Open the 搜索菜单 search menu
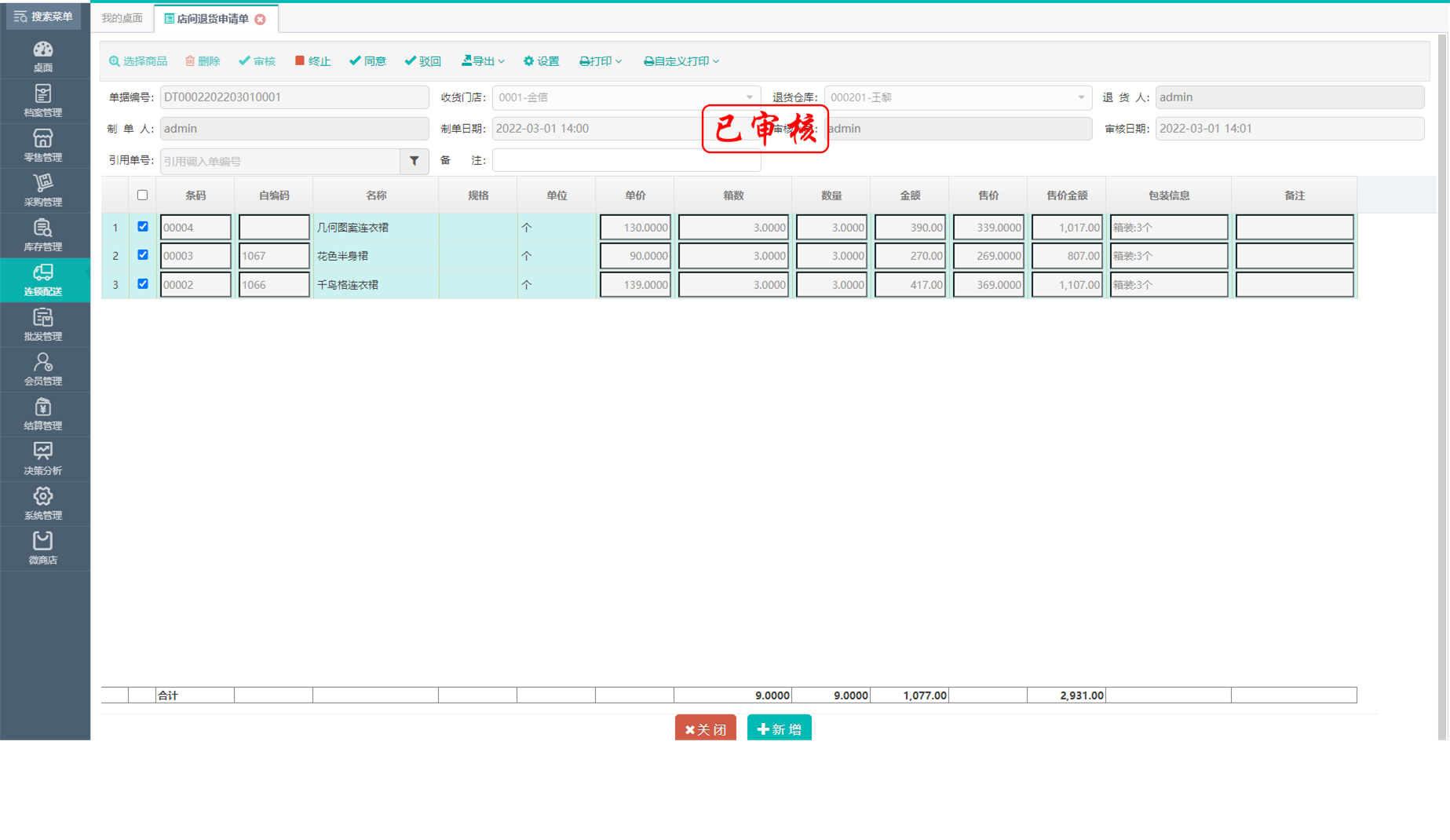Viewport: 1450px width, 840px height. coord(43,16)
